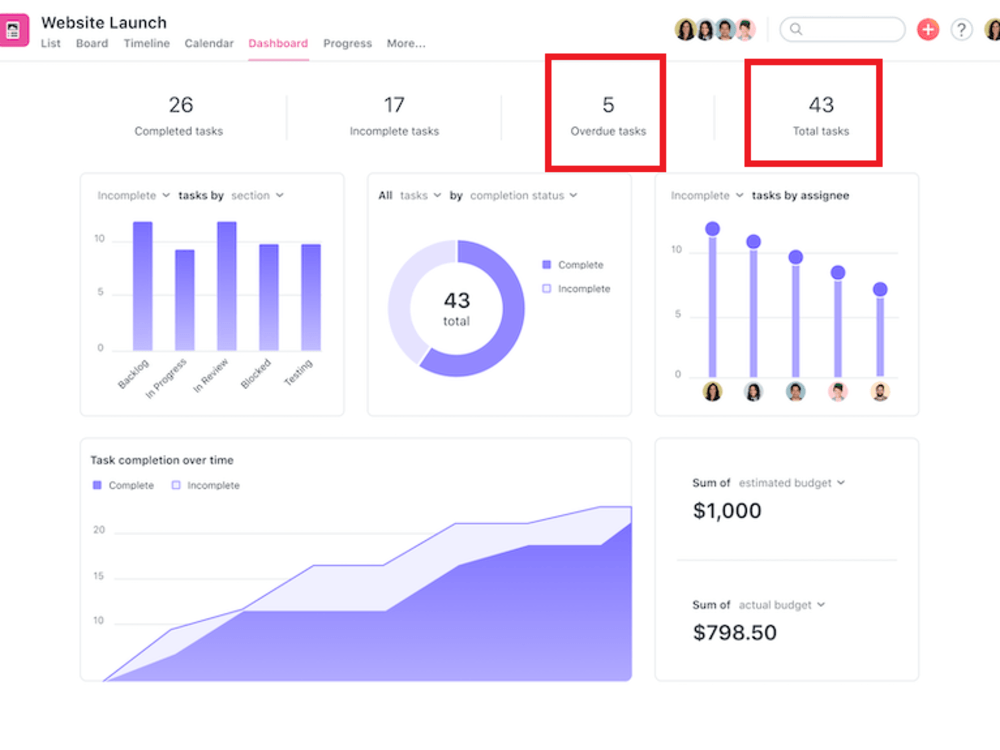Click Complete legend swatch in completion over time
Viewport: 1000px width, 750px height.
pos(97,485)
